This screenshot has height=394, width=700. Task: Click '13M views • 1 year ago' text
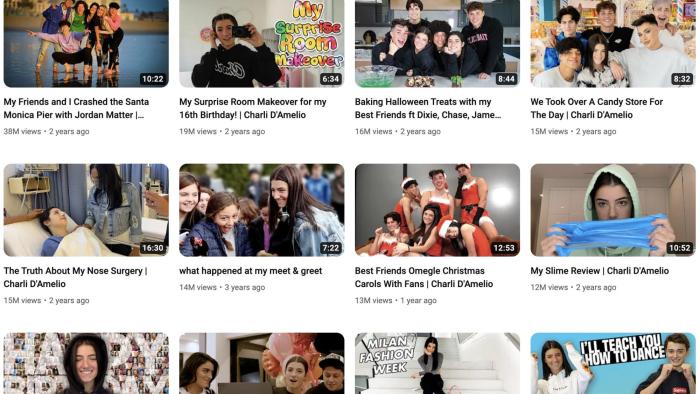[x=396, y=301]
